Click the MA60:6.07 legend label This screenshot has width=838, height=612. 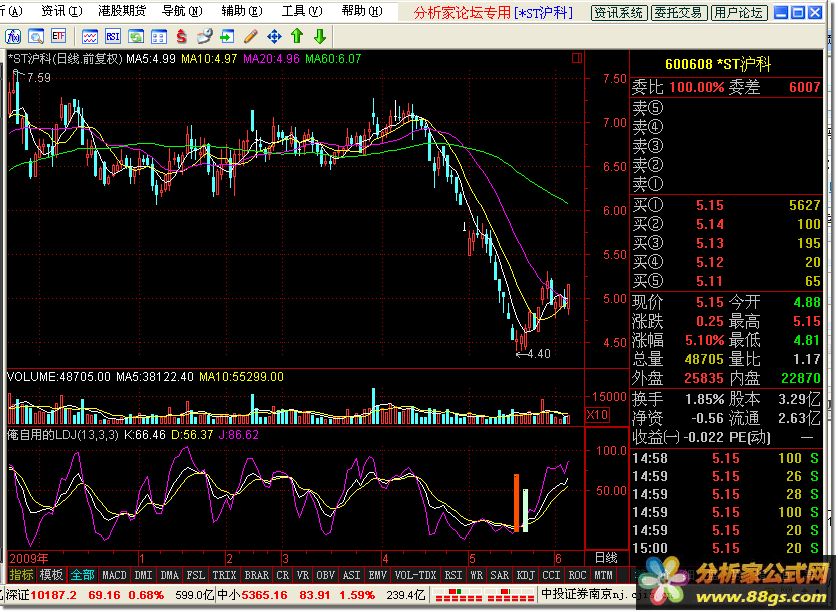(333, 58)
